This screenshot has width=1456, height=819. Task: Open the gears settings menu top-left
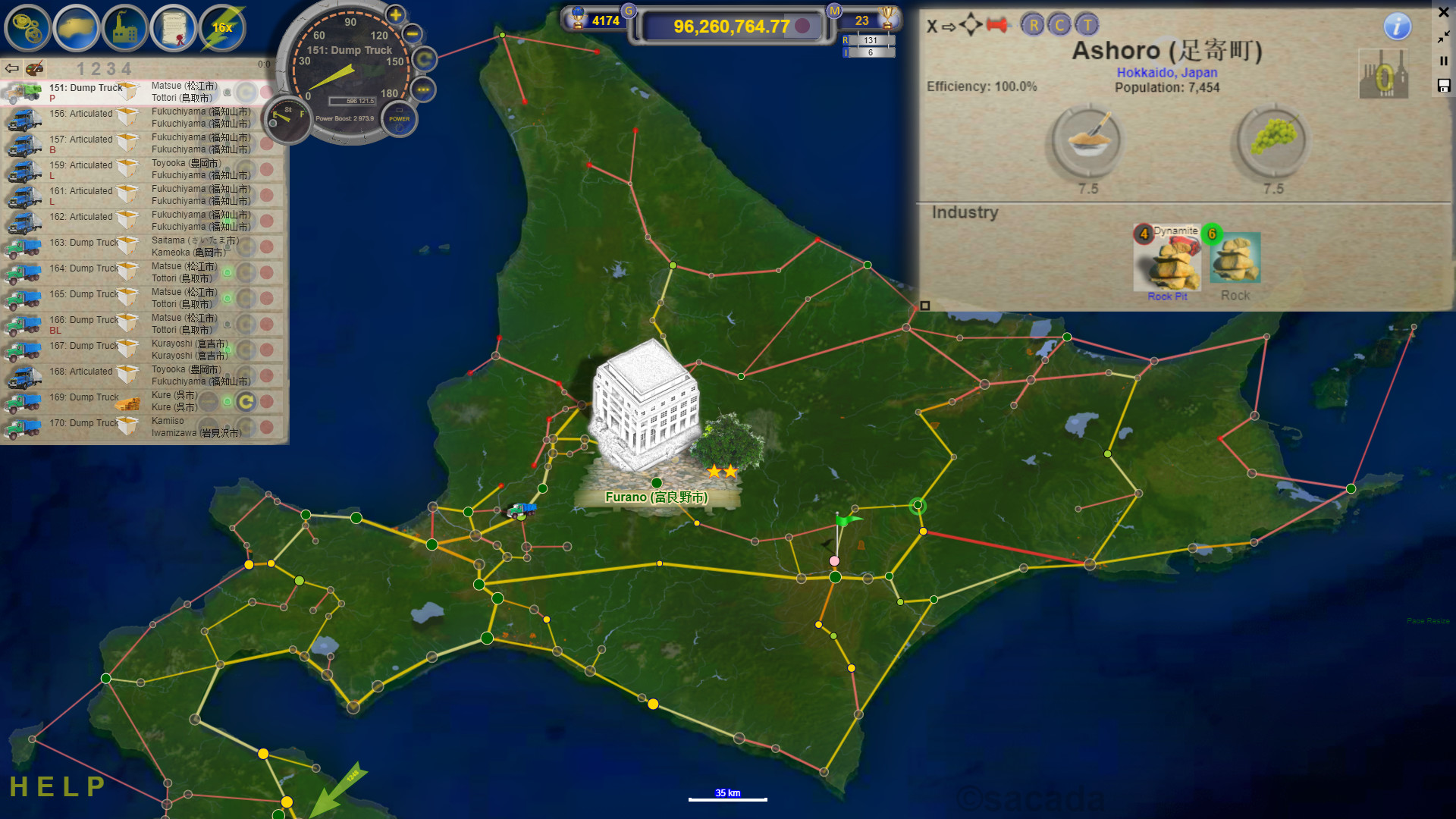tap(27, 28)
